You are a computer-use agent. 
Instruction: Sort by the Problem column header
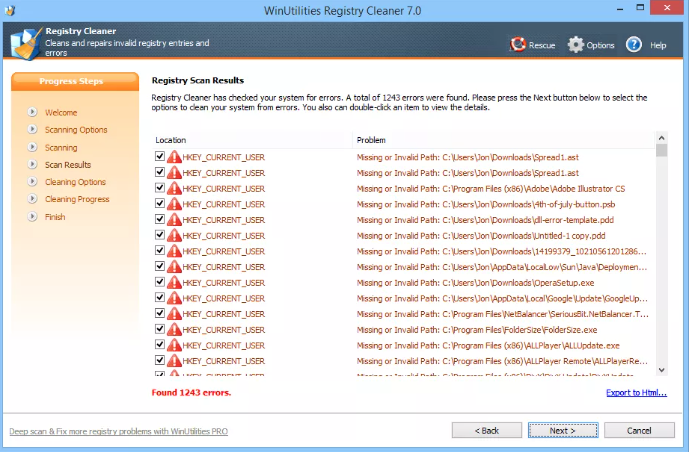pyautogui.click(x=504, y=140)
